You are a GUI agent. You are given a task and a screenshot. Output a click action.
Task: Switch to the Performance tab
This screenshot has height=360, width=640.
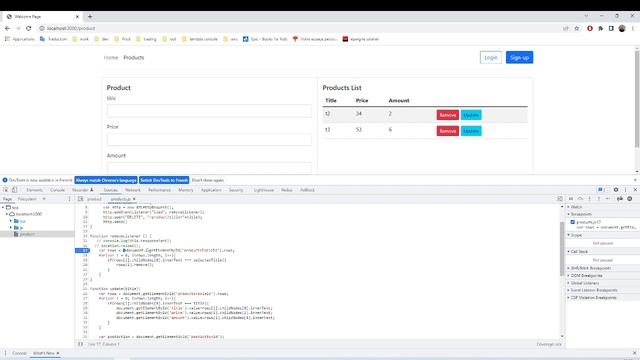159,190
